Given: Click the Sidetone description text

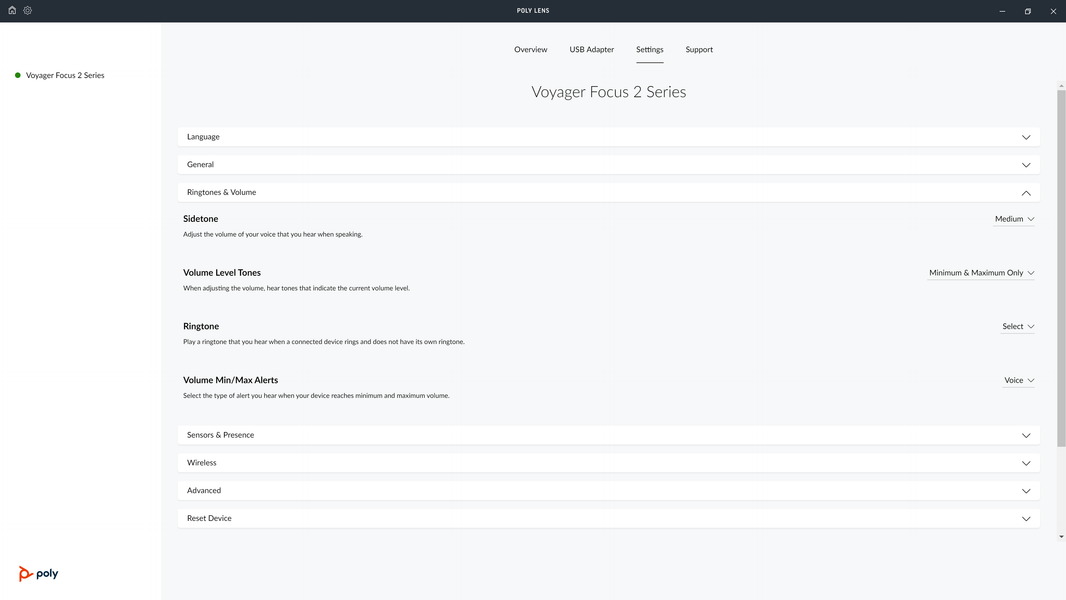Looking at the screenshot, I should (x=273, y=234).
